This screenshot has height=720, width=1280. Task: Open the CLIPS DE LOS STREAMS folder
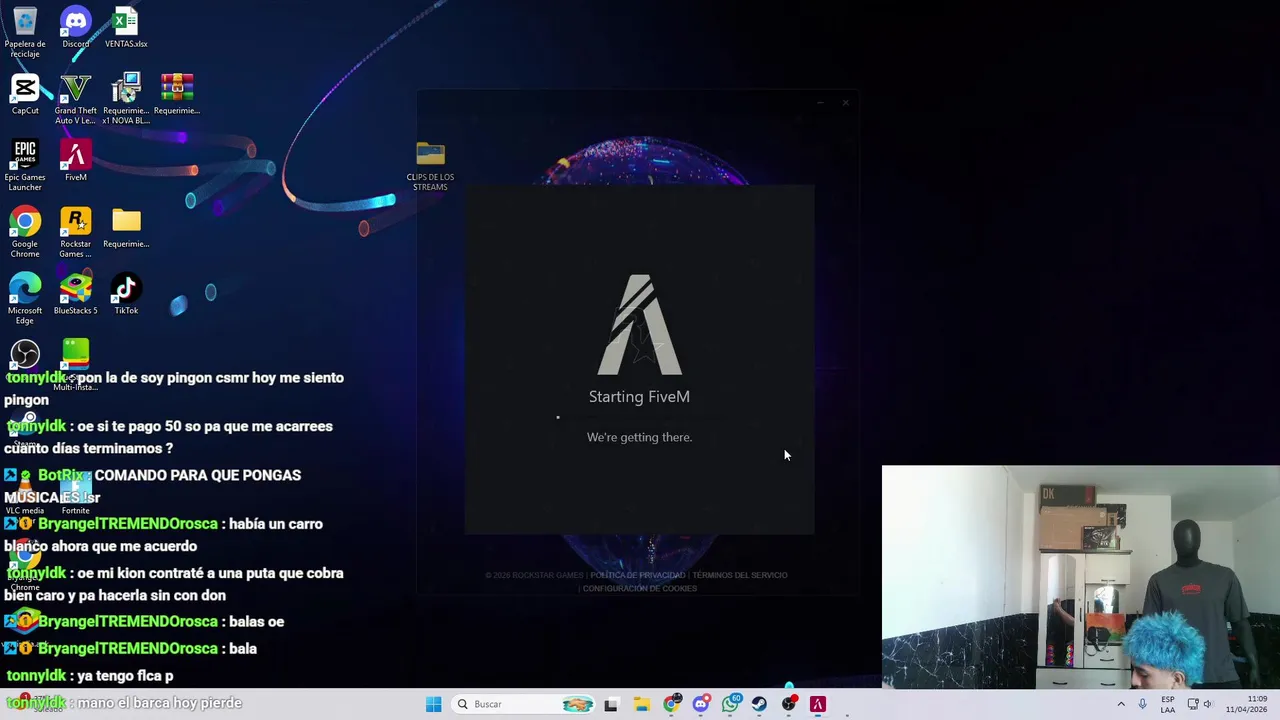430,166
